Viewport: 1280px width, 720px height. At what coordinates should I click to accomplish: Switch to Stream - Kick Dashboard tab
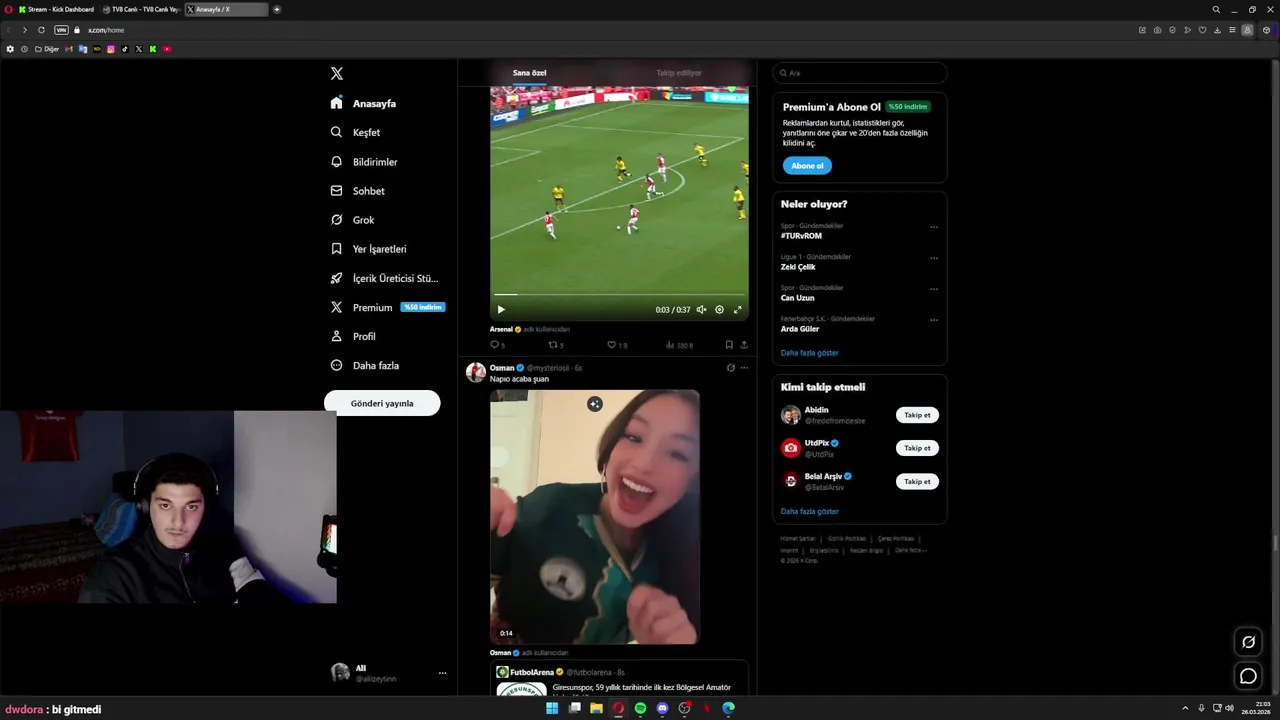(x=56, y=9)
